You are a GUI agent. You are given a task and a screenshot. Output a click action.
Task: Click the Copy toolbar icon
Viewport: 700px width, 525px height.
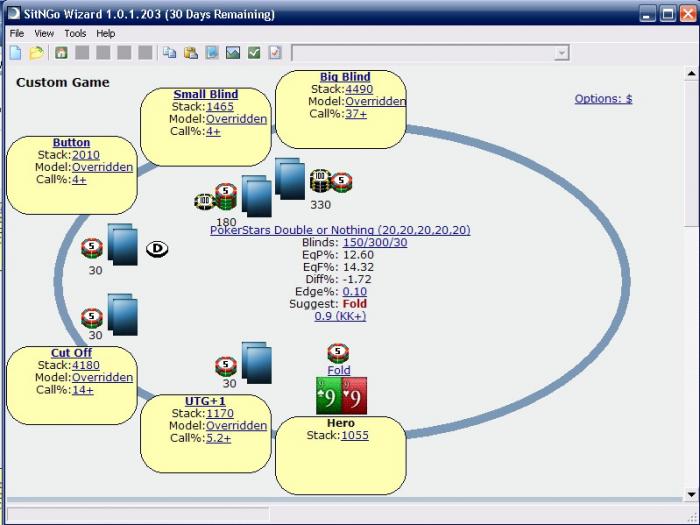tap(169, 53)
